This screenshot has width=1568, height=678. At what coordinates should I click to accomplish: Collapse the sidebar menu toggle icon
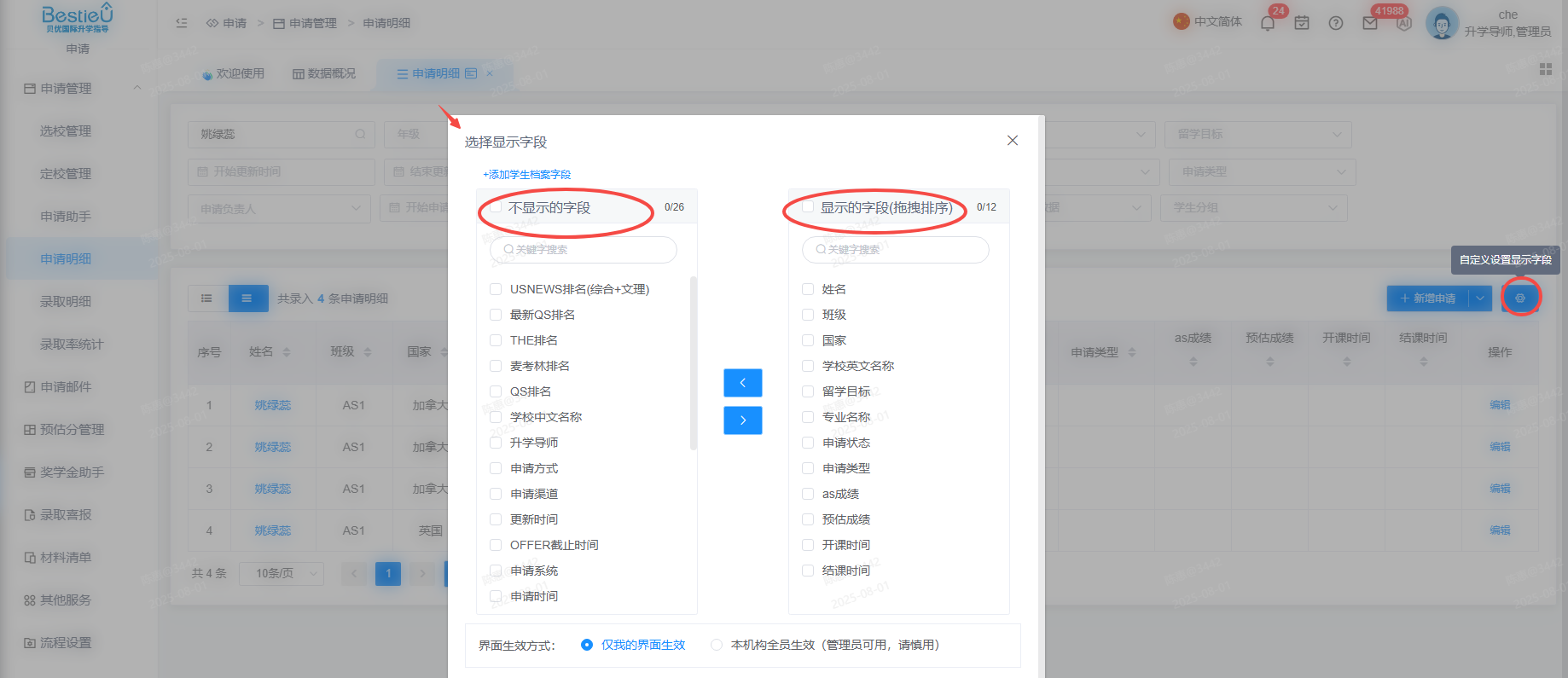182,23
